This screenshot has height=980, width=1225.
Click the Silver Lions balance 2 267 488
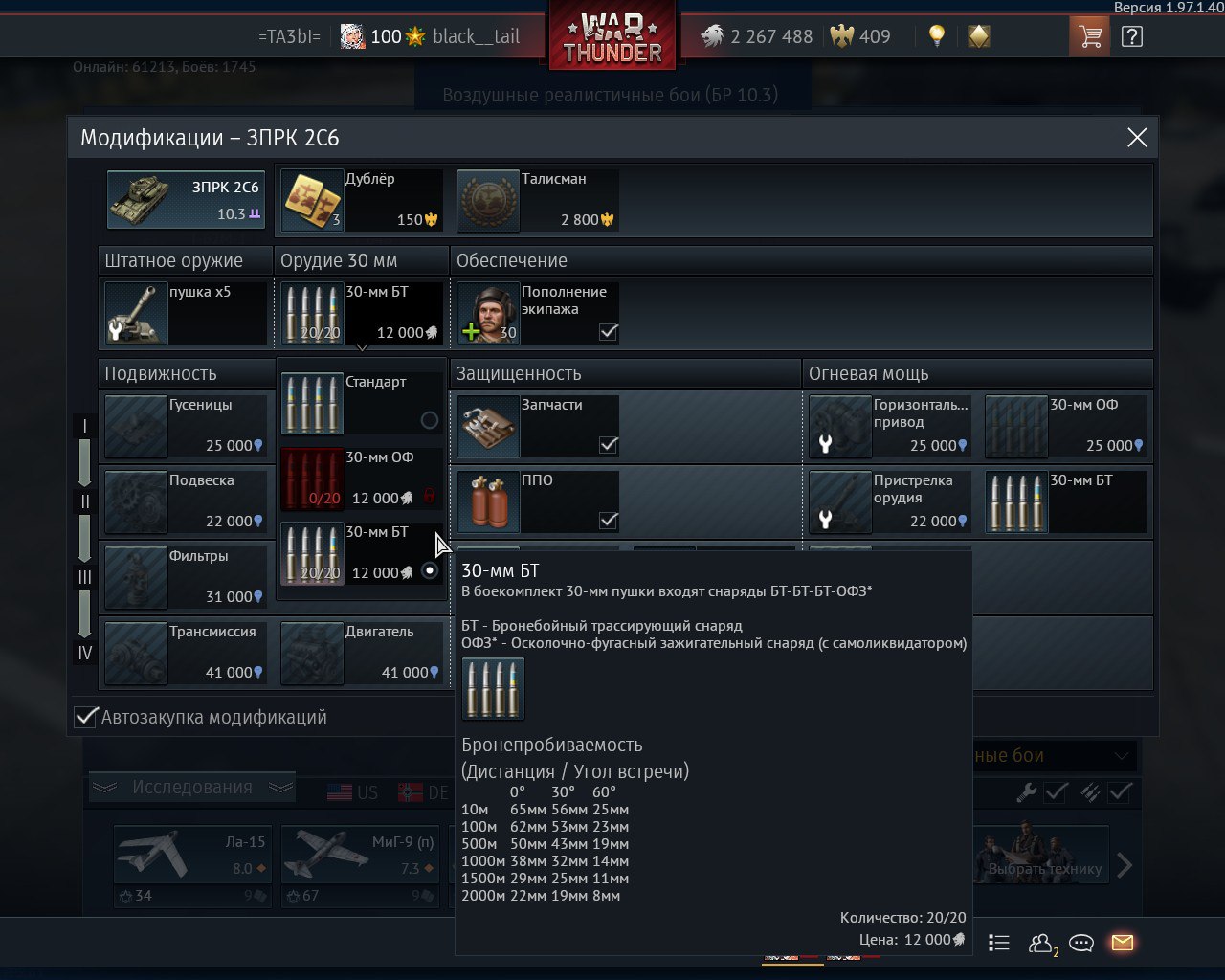755,37
